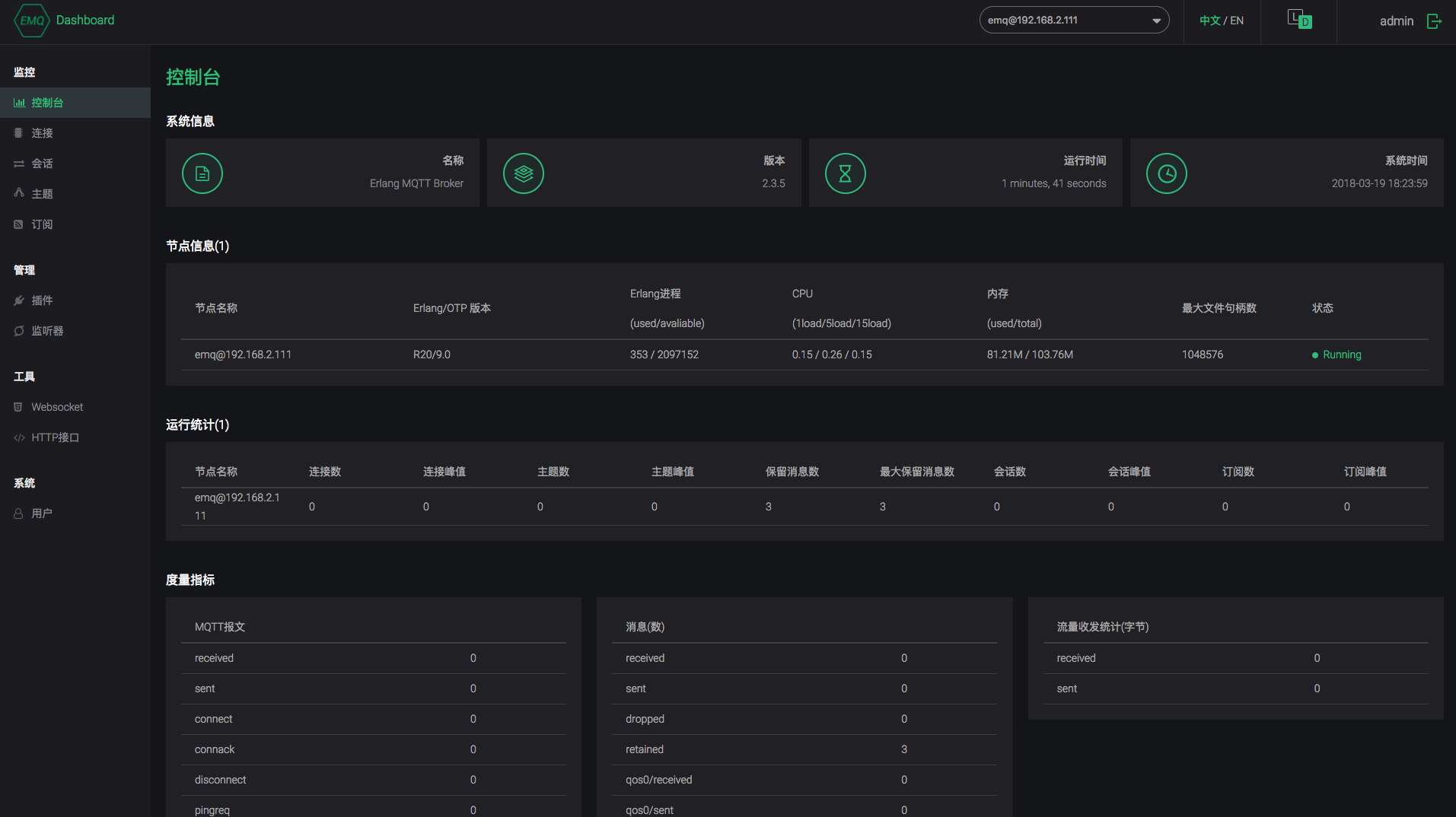Screen dimensions: 1456x817
Task: Click the Dashboard title text
Action: coord(85,21)
